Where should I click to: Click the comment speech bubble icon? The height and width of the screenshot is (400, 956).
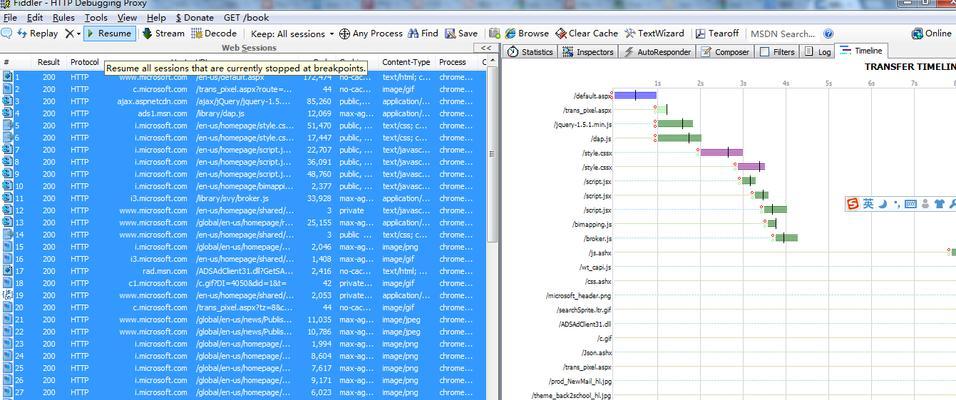point(7,34)
